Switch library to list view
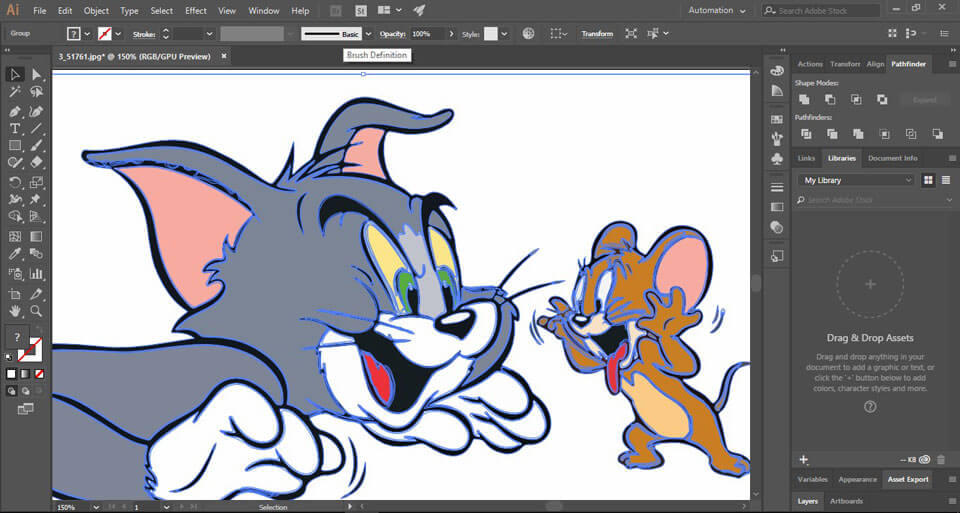The image size is (960, 513). pos(945,180)
